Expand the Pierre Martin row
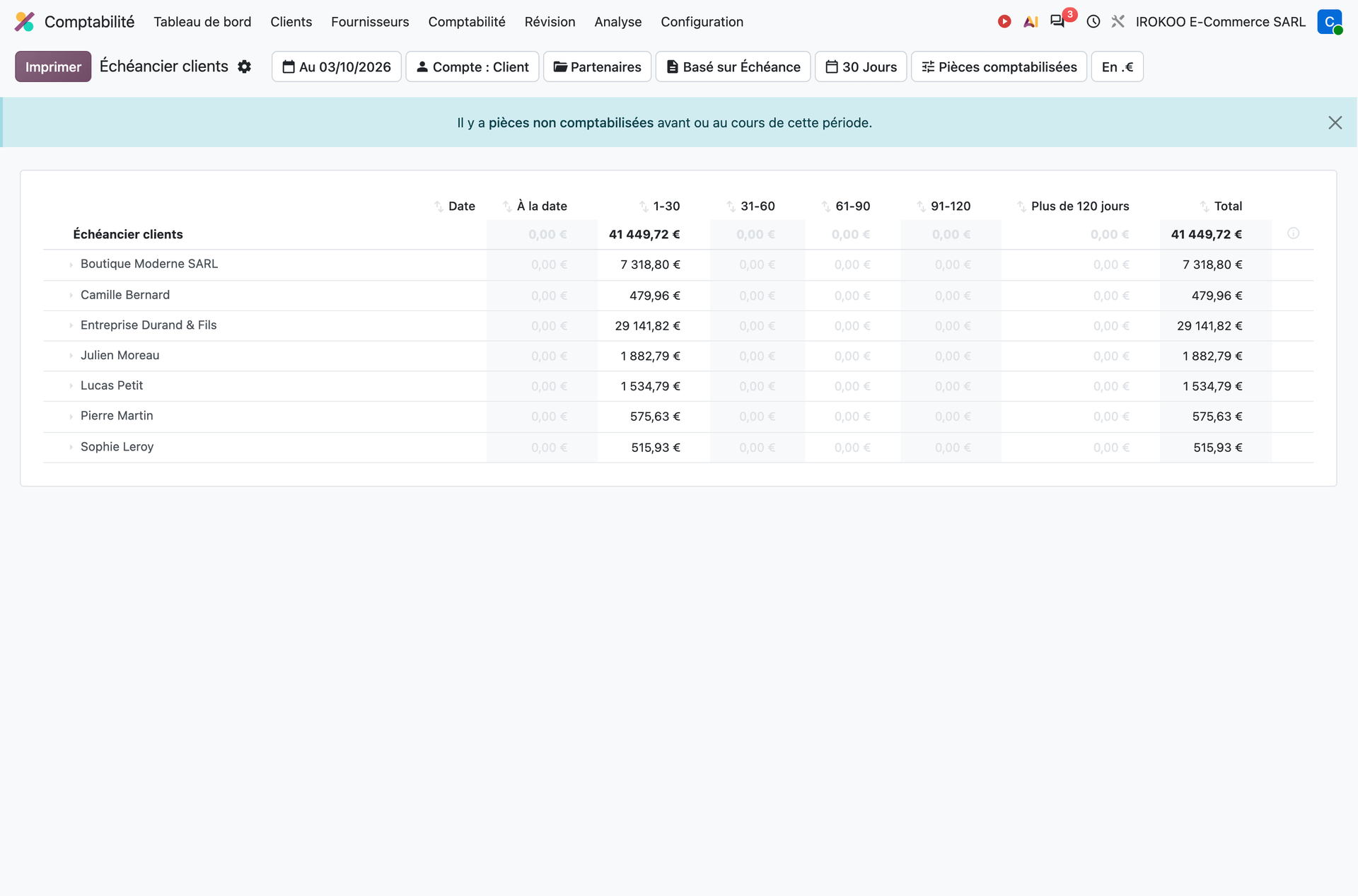The height and width of the screenshot is (896, 1358). coord(71,417)
